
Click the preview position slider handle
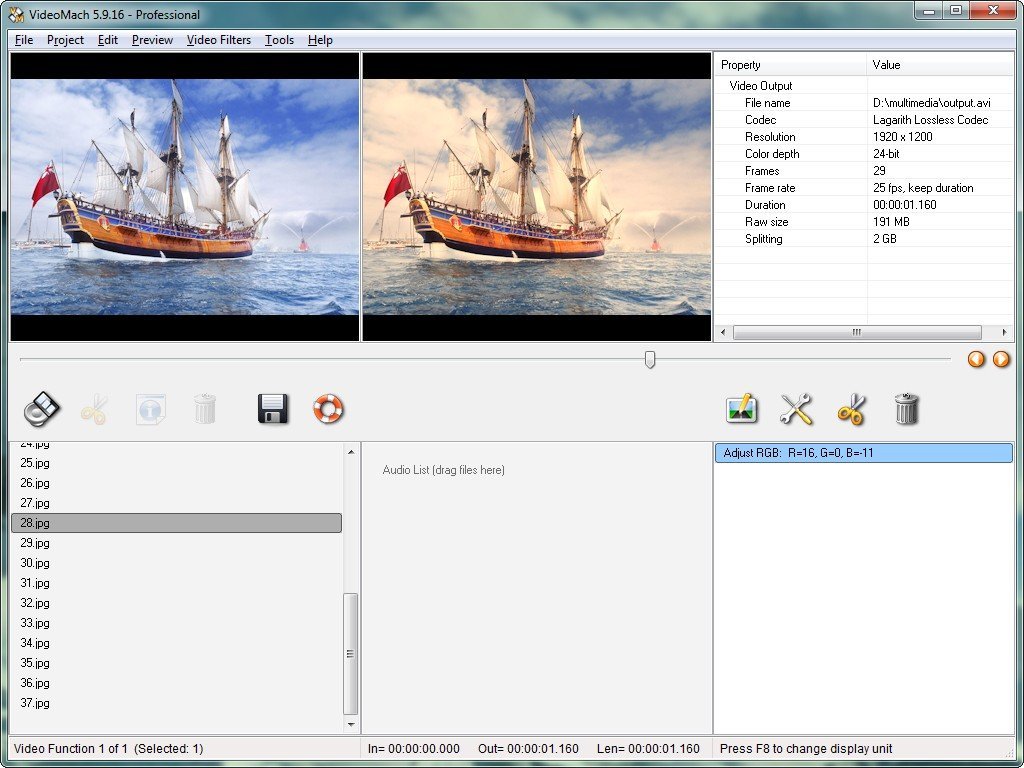(650, 359)
